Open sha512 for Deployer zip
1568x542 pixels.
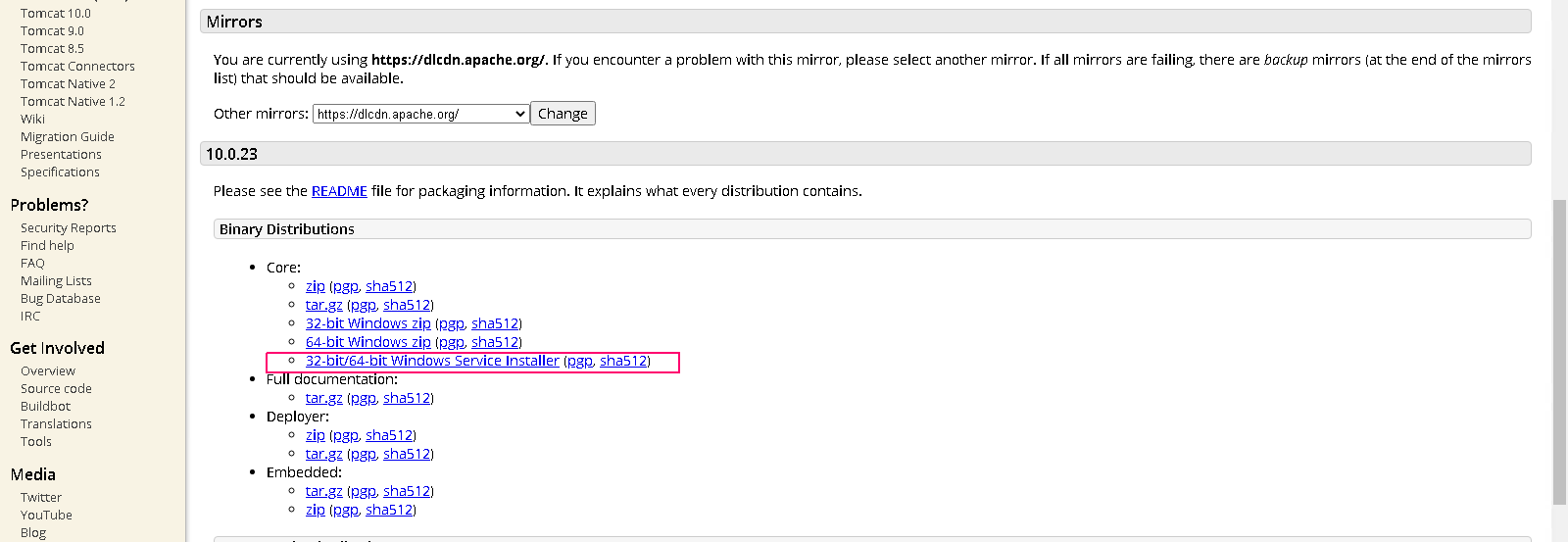tap(389, 435)
